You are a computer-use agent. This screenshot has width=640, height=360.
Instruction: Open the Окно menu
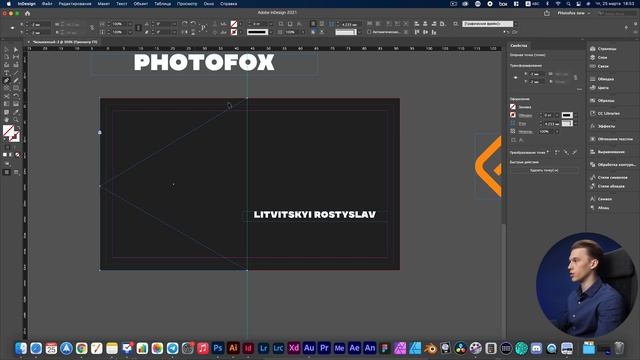coord(209,4)
